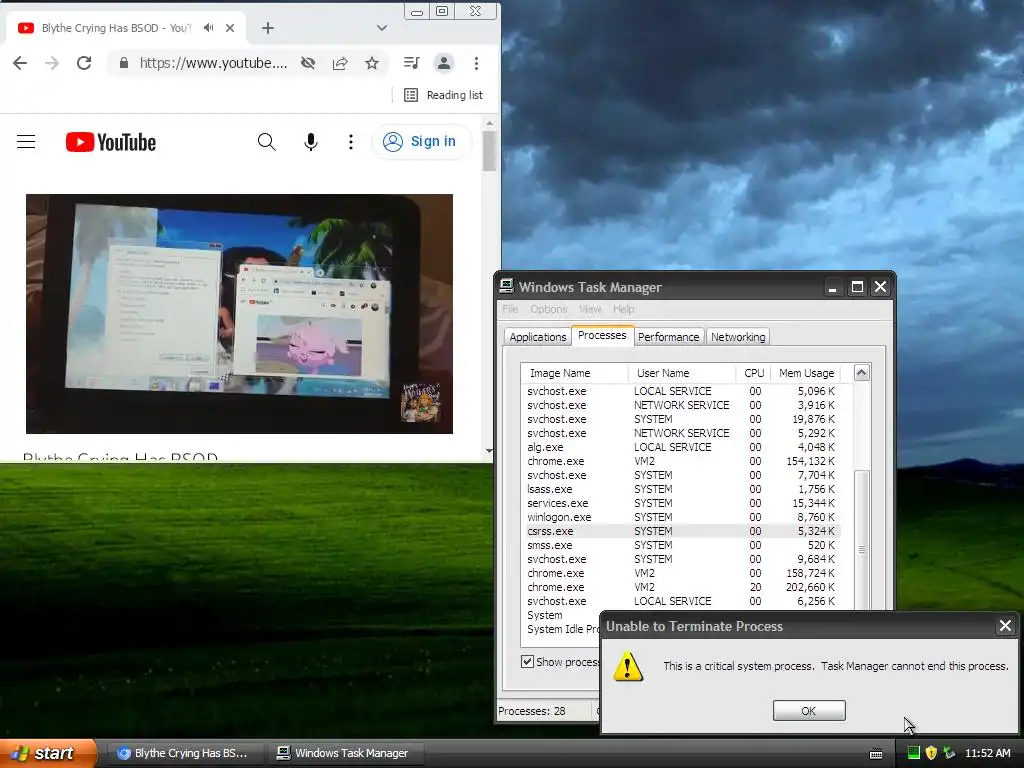Open Task Manager Options menu
The width and height of the screenshot is (1024, 768).
click(x=549, y=309)
